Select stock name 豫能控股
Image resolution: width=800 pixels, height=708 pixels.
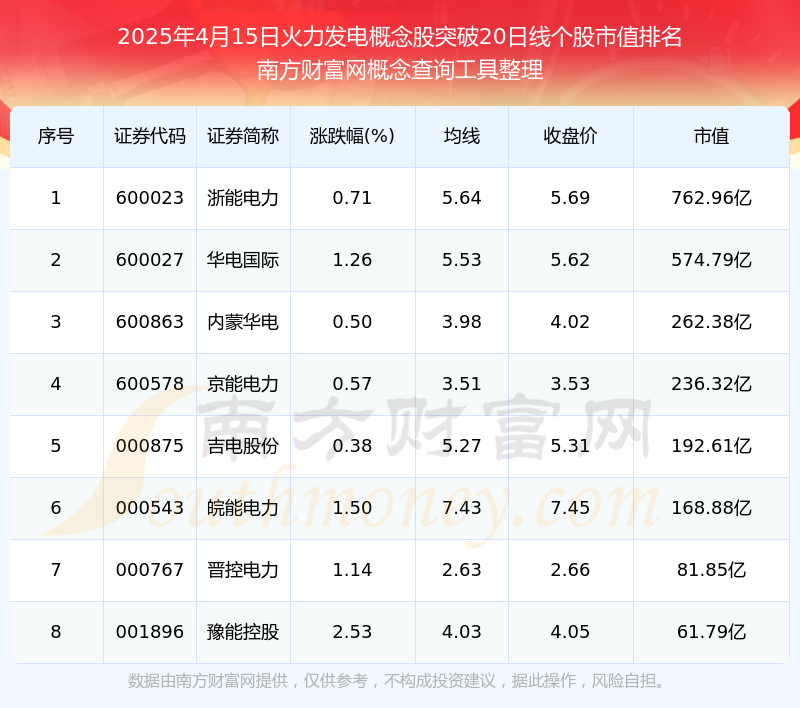[x=243, y=632]
